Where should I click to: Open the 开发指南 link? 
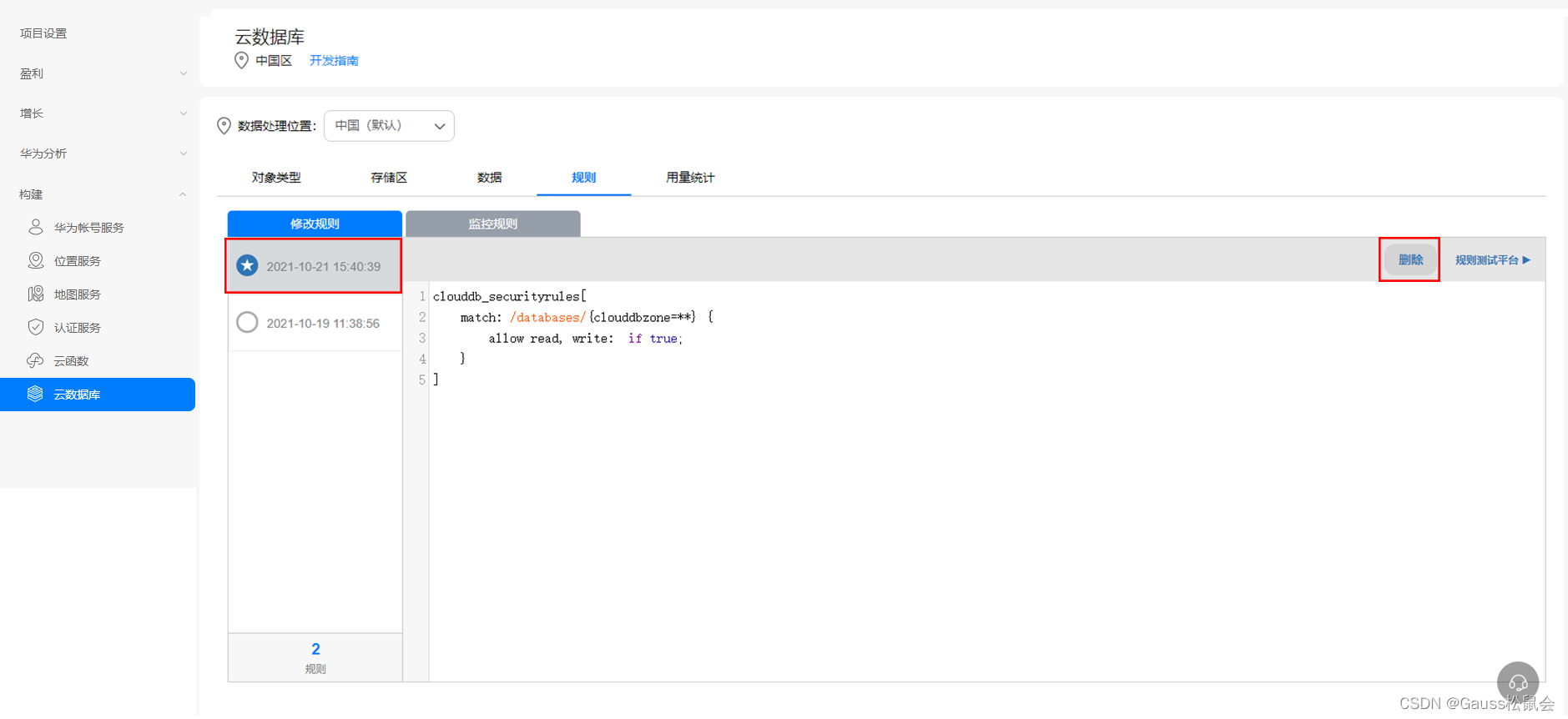334,61
